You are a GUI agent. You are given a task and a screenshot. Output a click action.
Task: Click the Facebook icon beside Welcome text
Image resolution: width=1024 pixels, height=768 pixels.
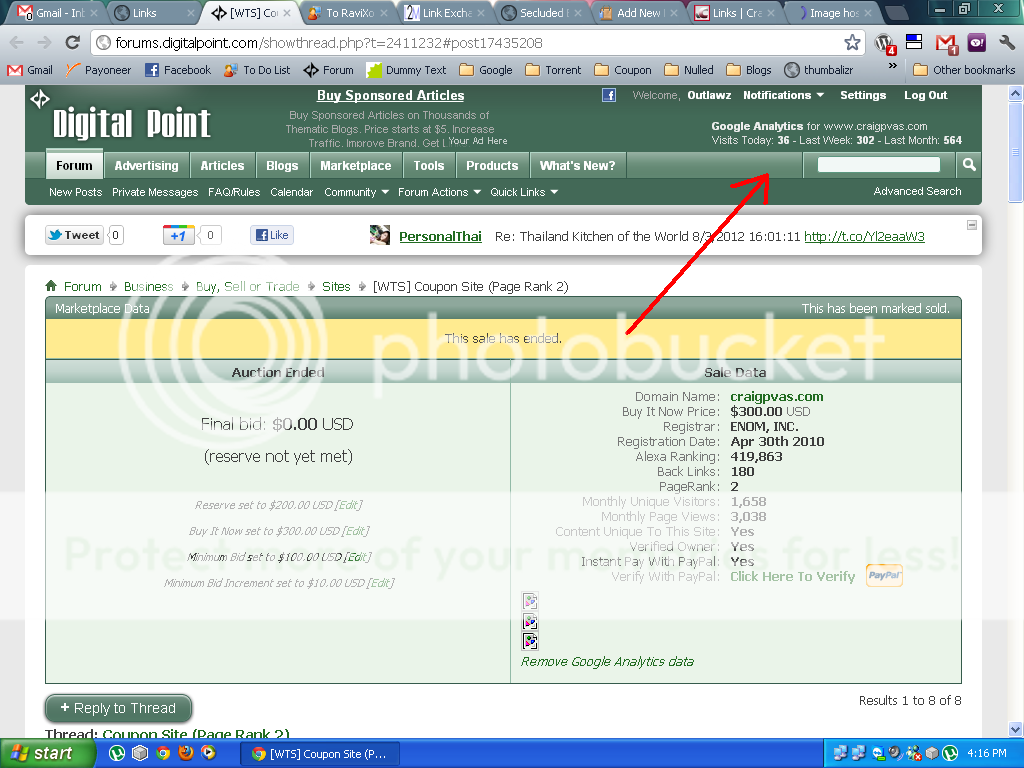[609, 95]
